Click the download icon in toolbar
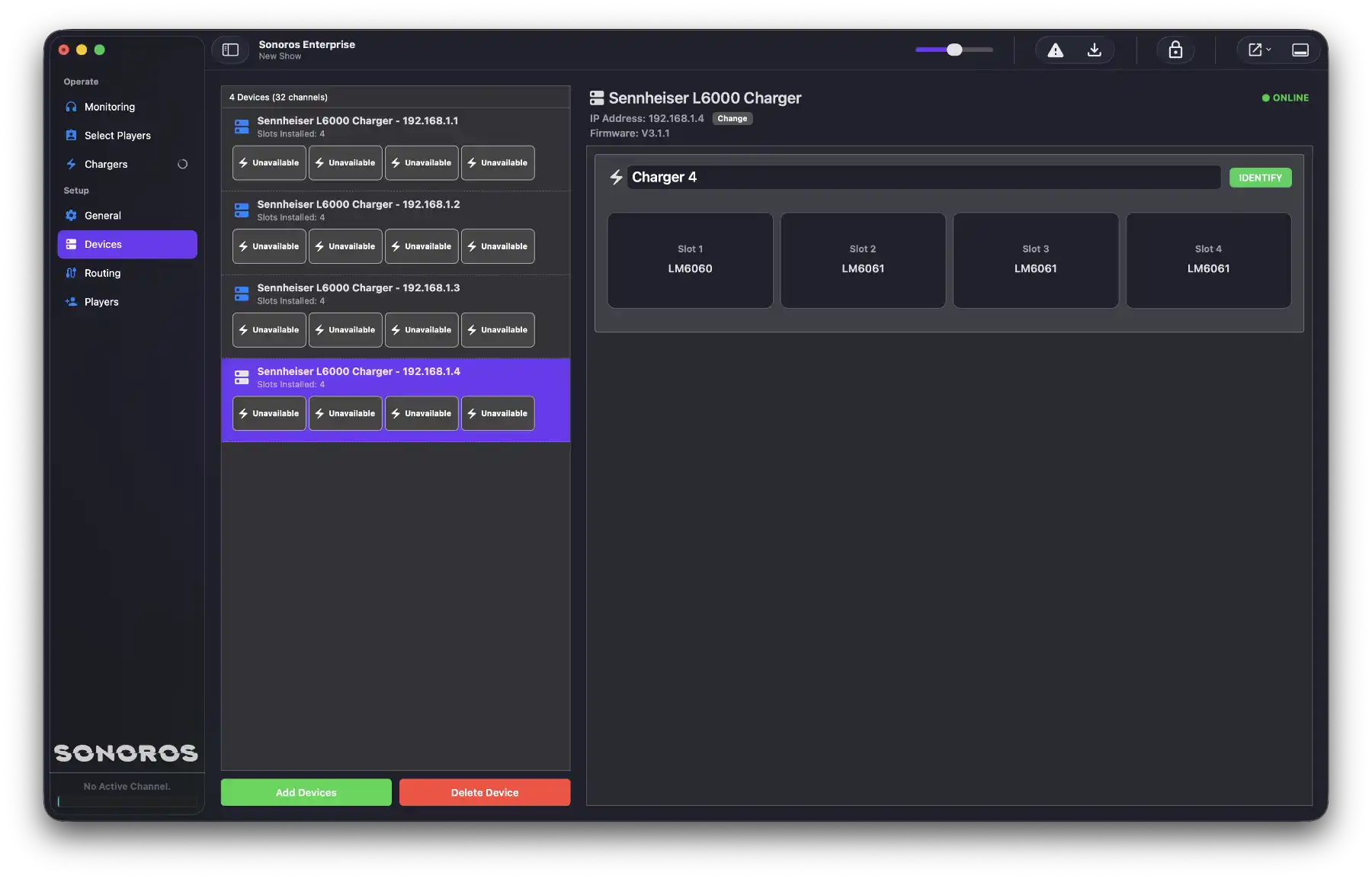Viewport: 1372px width, 879px height. click(1094, 50)
